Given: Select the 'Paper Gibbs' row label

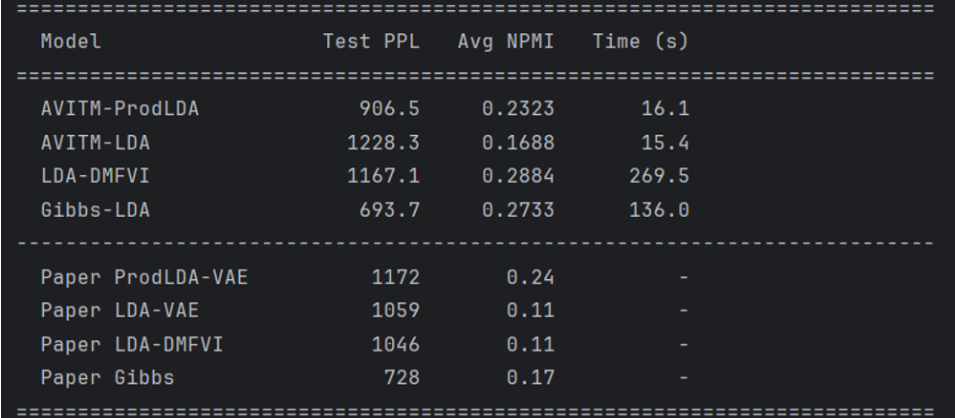Looking at the screenshot, I should [107, 378].
